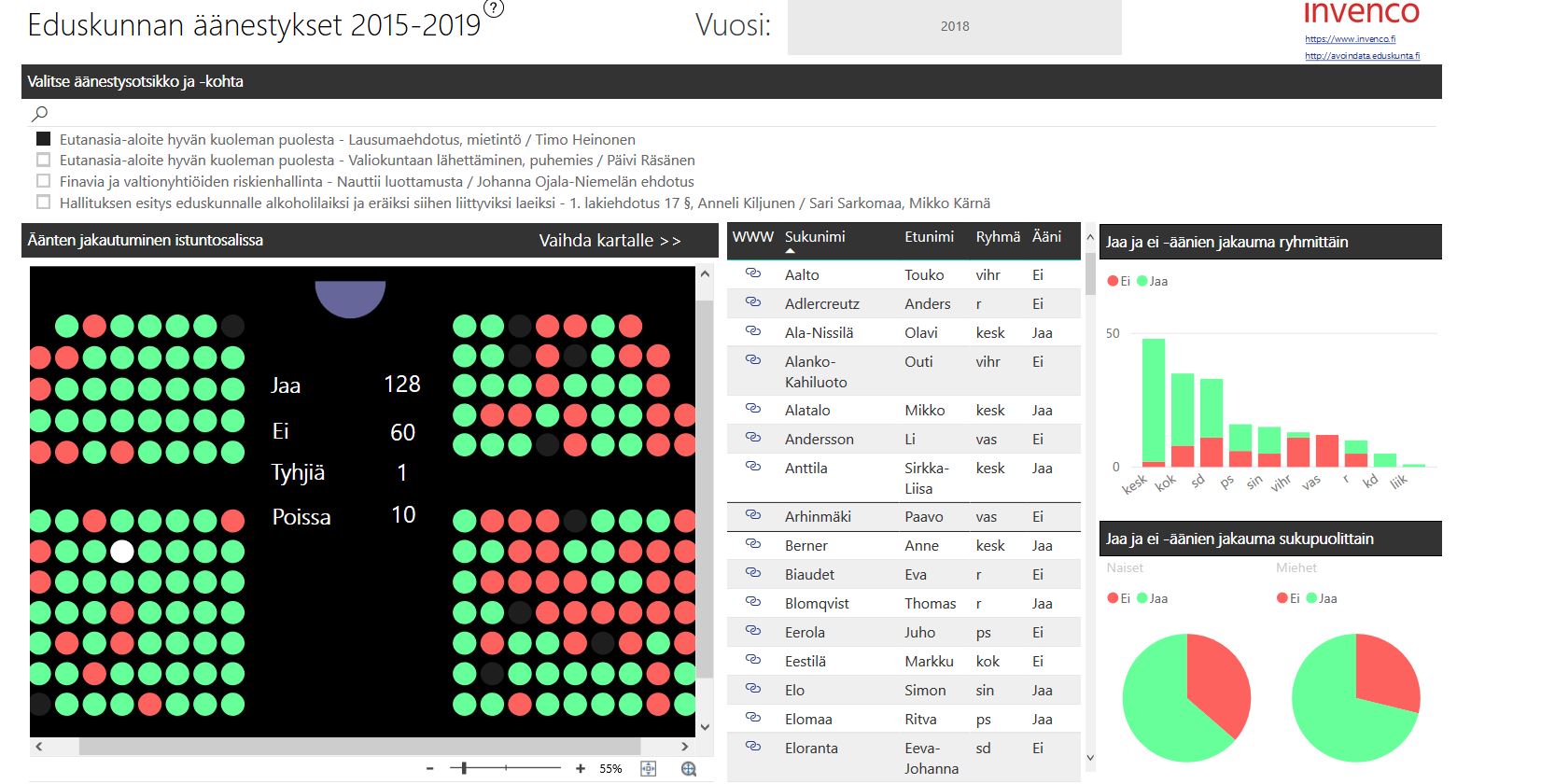Viewport: 1541px width, 784px height.
Task: Open the WWW link icon for Eloranta
Action: [752, 747]
